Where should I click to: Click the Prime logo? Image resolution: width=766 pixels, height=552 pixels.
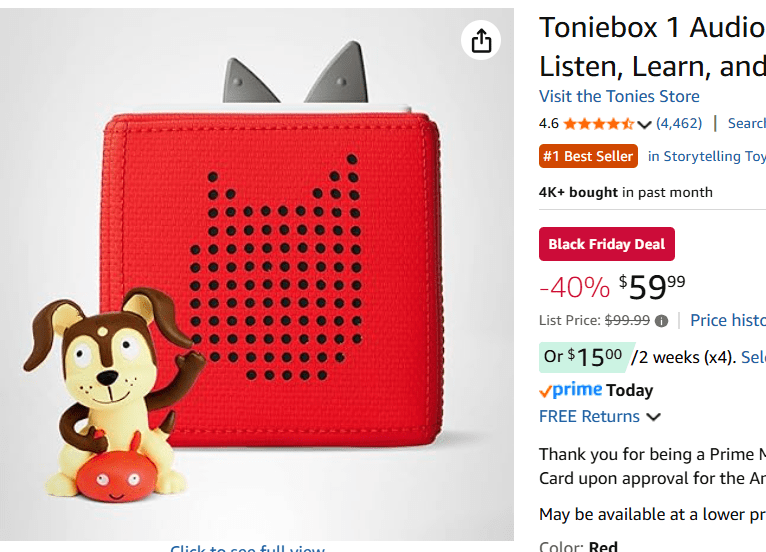pos(570,390)
